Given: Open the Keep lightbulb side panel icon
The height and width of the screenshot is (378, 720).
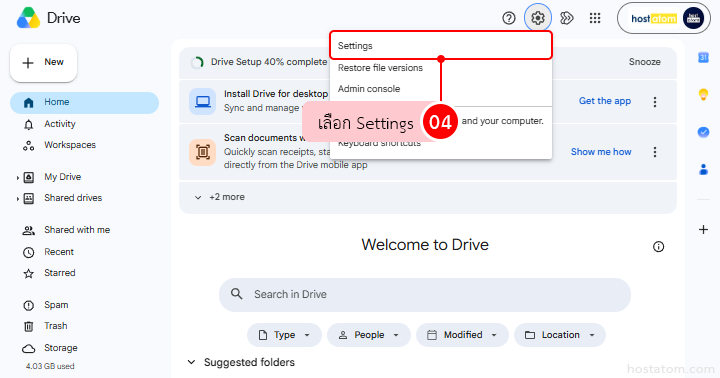Looking at the screenshot, I should (703, 95).
